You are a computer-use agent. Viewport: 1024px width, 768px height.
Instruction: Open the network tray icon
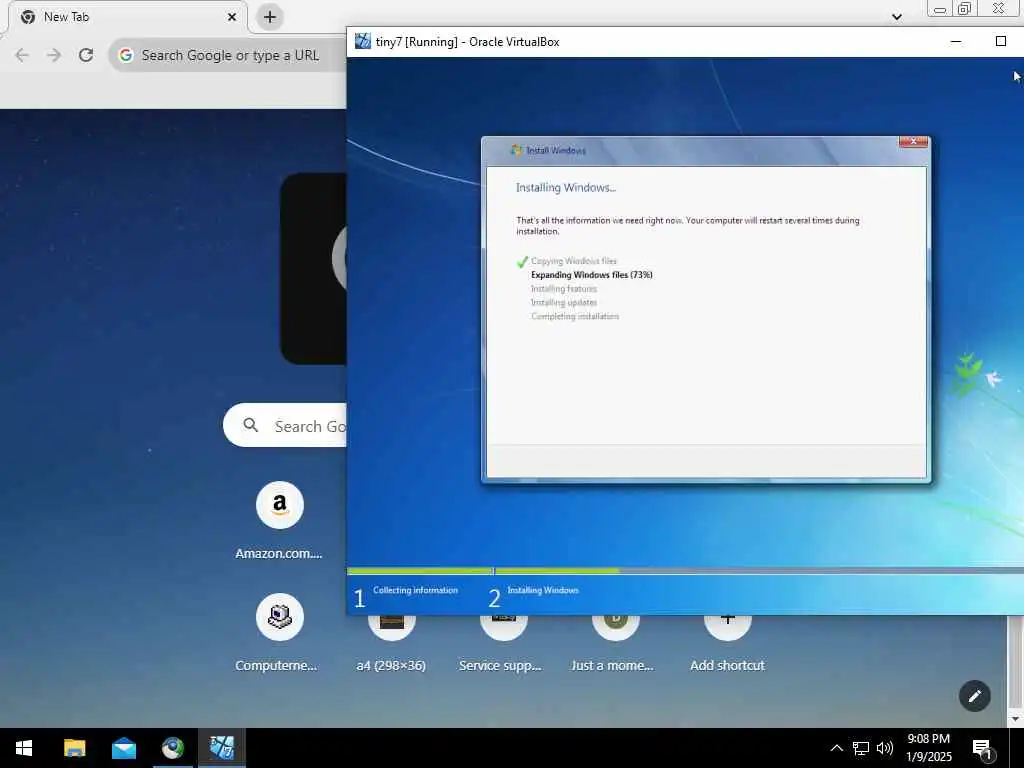[x=861, y=748]
